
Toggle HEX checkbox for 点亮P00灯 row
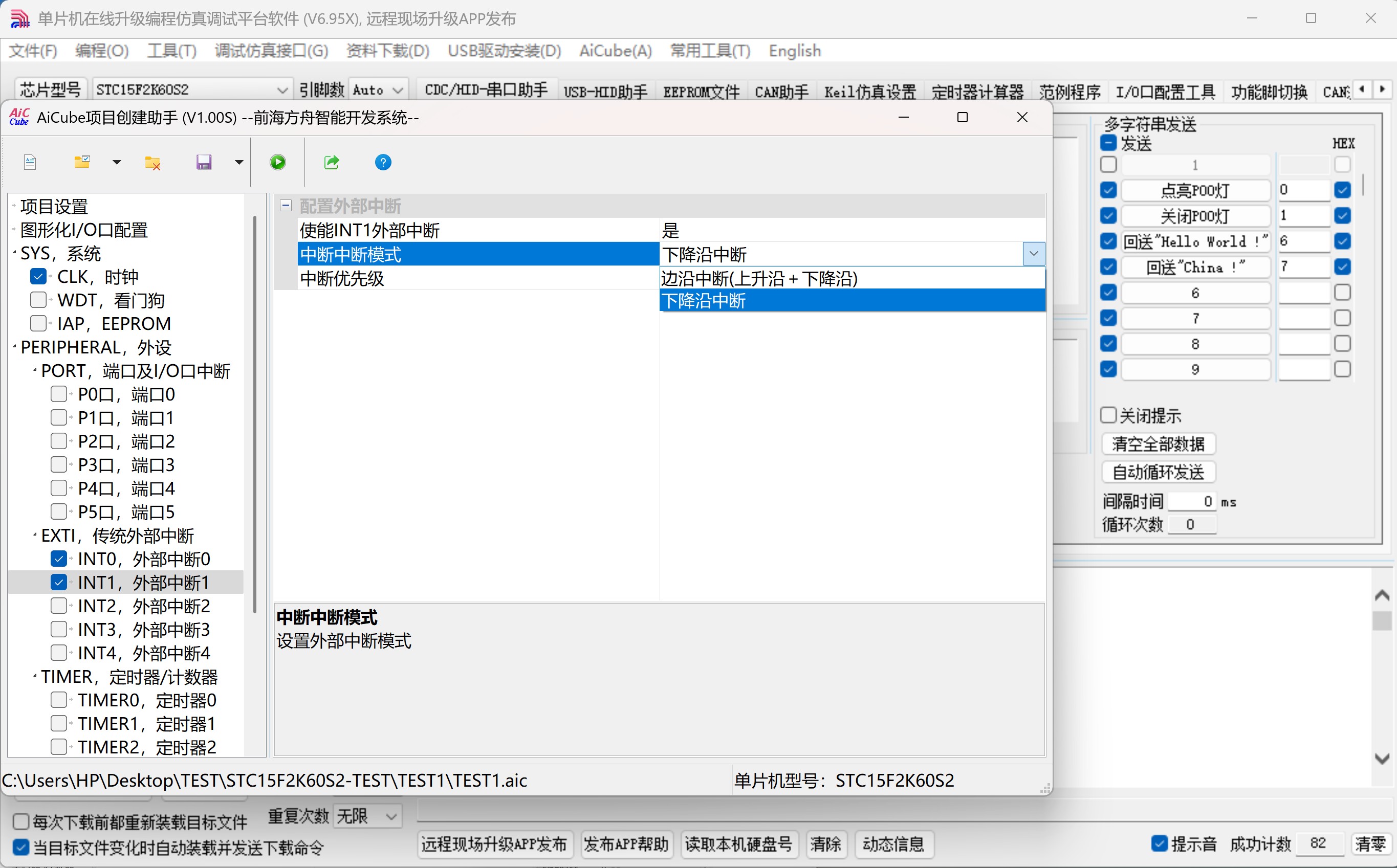1342,190
